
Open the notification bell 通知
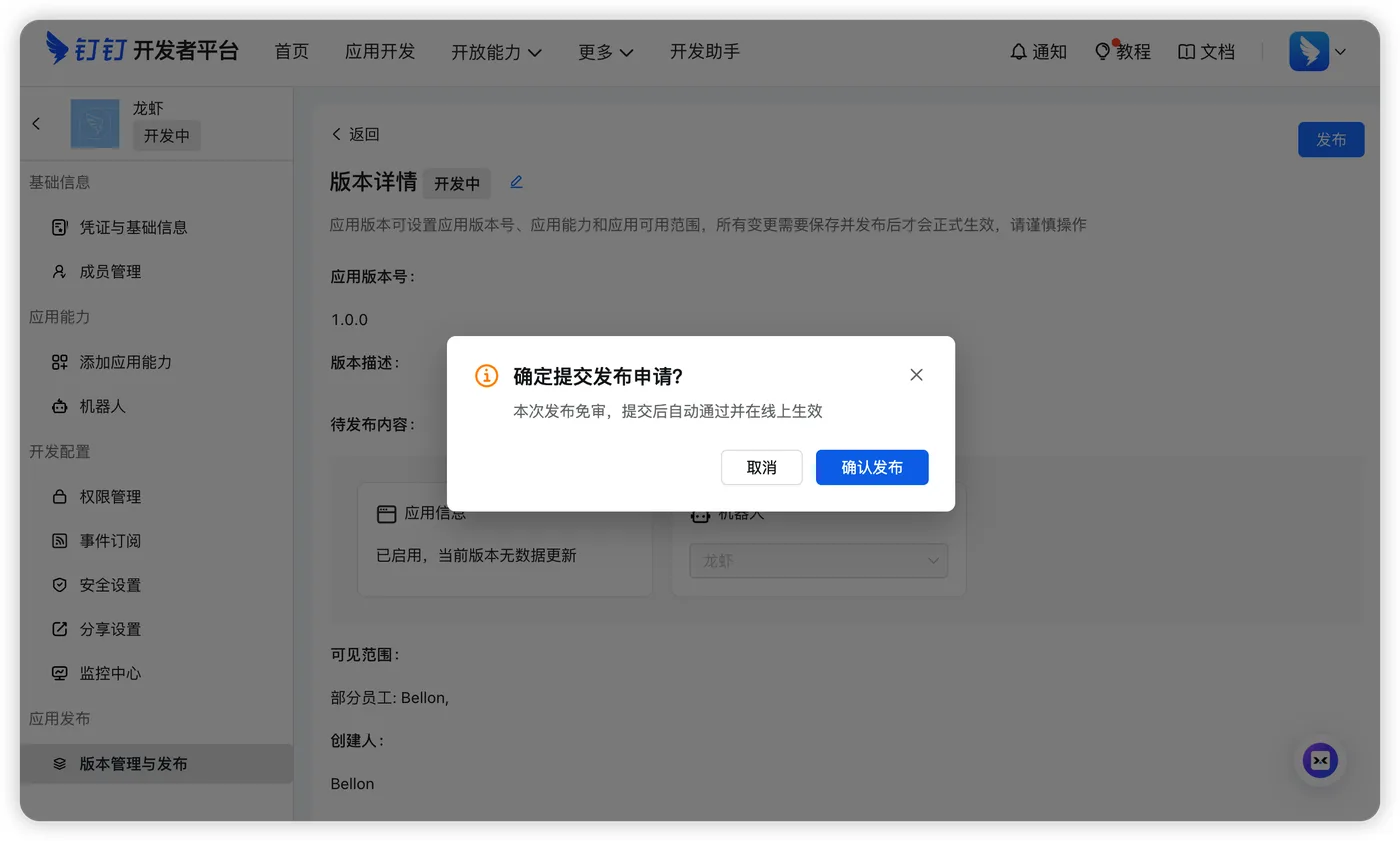tap(1038, 51)
